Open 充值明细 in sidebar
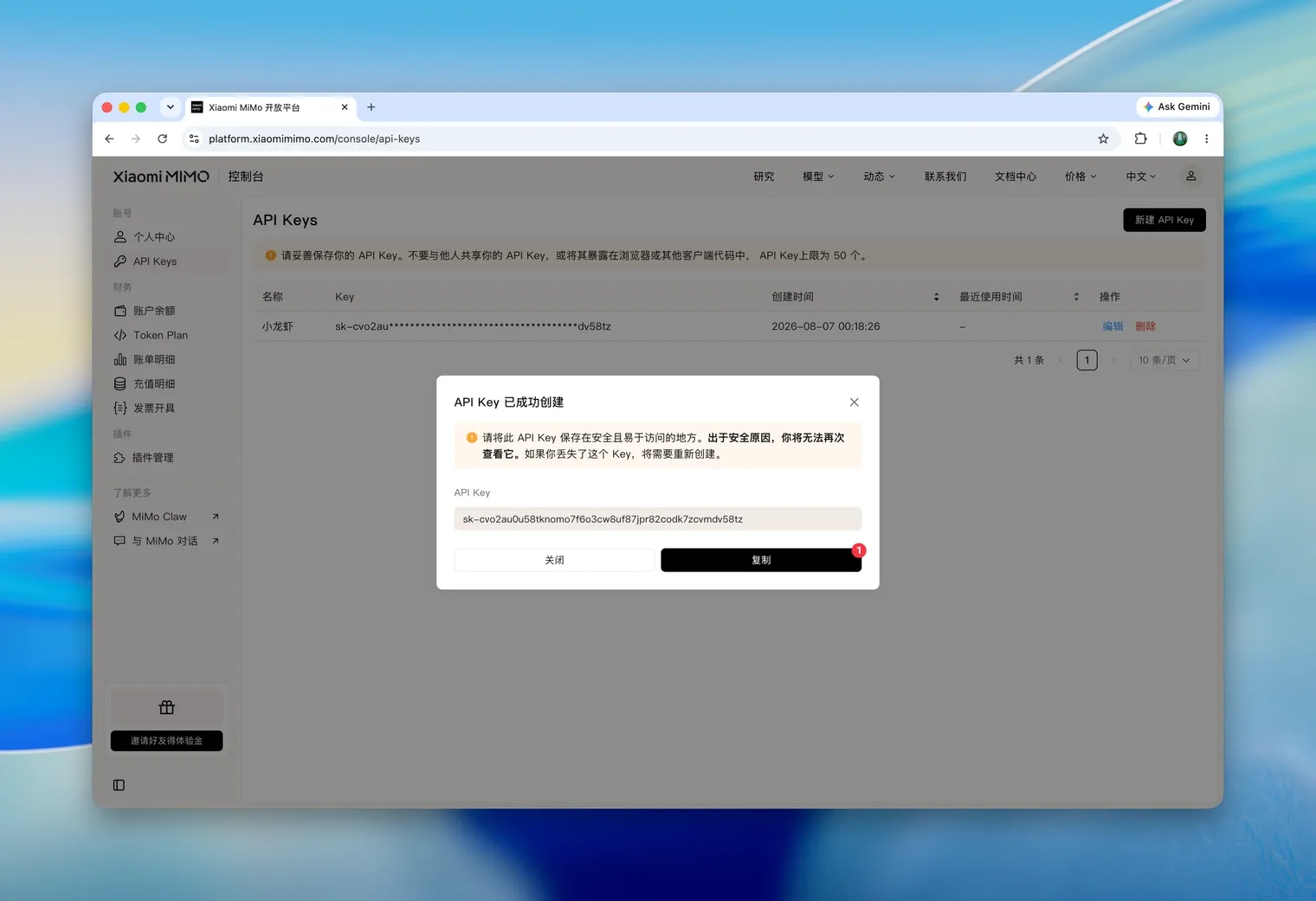Viewport: 1316px width, 901px height. tap(168, 383)
